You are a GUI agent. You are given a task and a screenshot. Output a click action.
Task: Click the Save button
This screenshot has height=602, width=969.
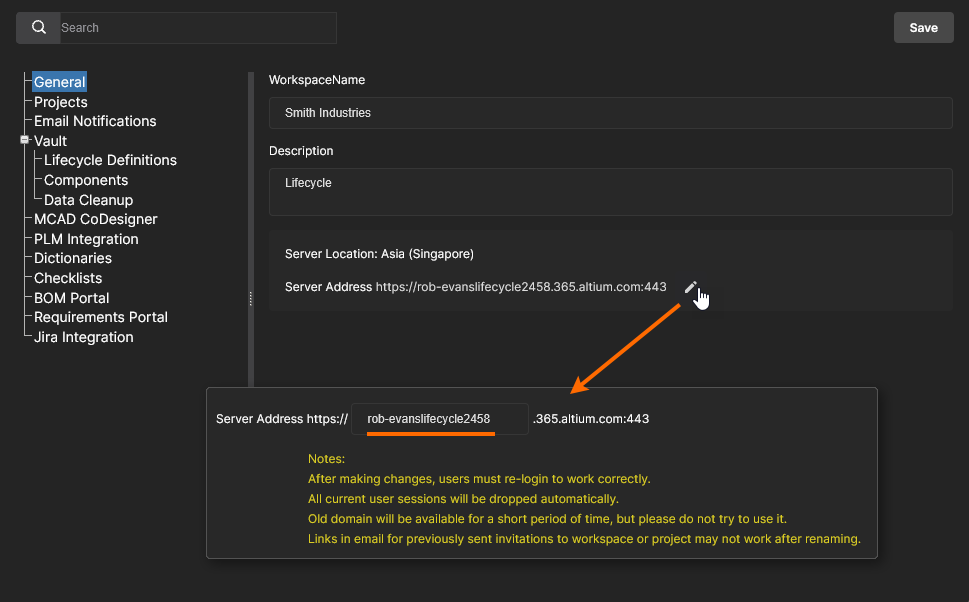pyautogui.click(x=923, y=28)
